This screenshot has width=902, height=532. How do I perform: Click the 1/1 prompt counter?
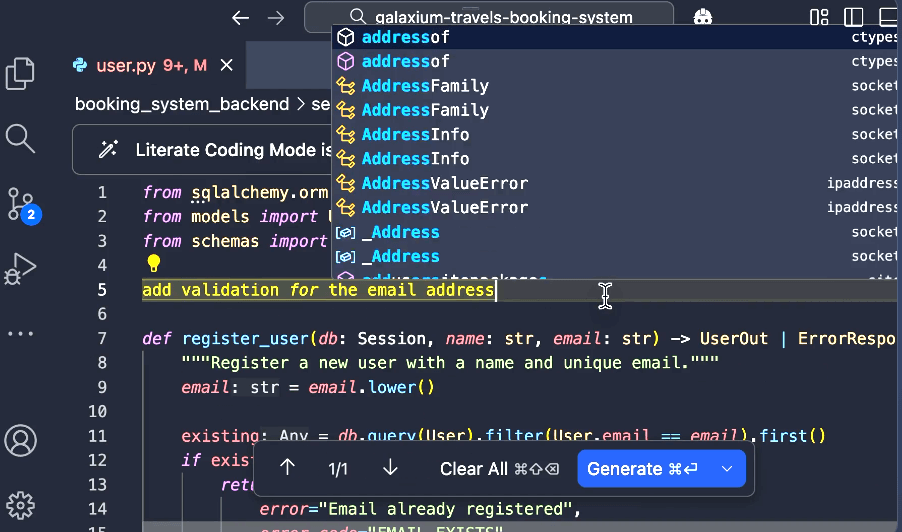(x=338, y=469)
